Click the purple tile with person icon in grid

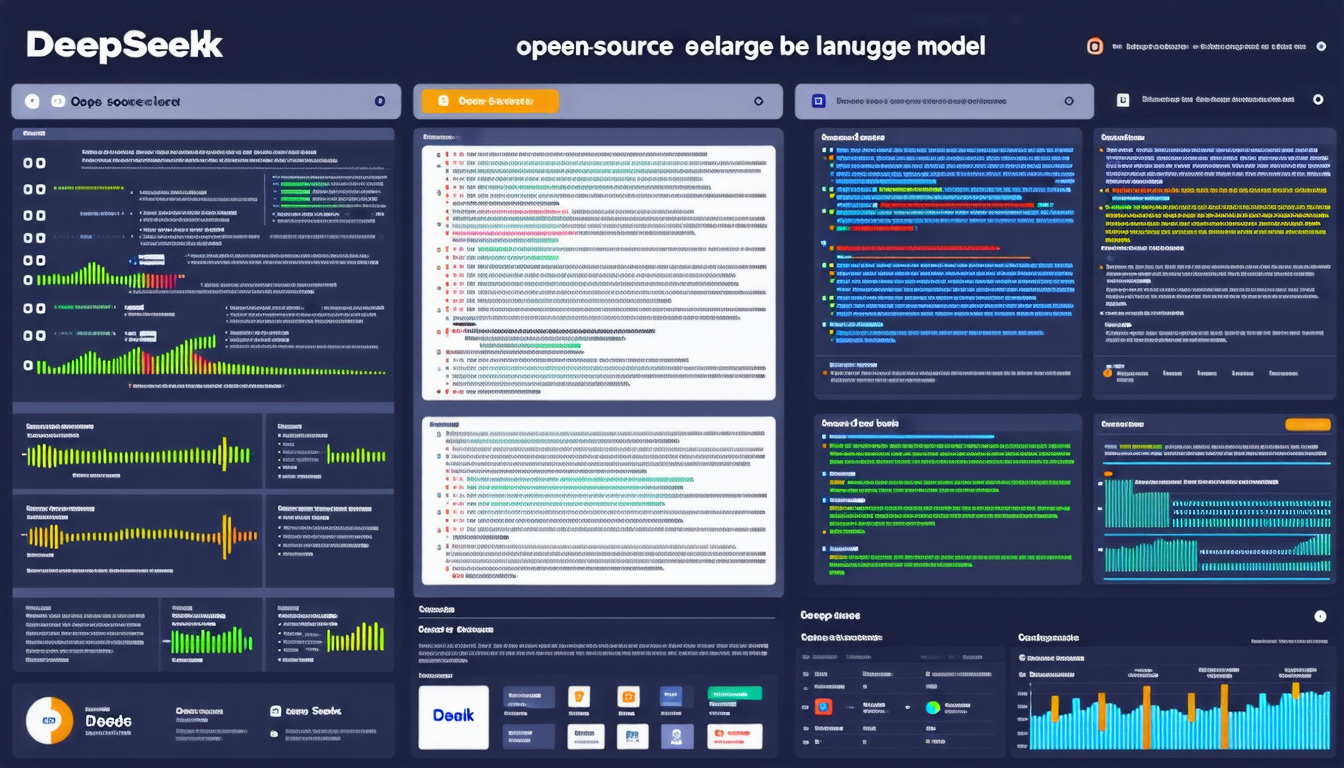pyautogui.click(x=677, y=737)
